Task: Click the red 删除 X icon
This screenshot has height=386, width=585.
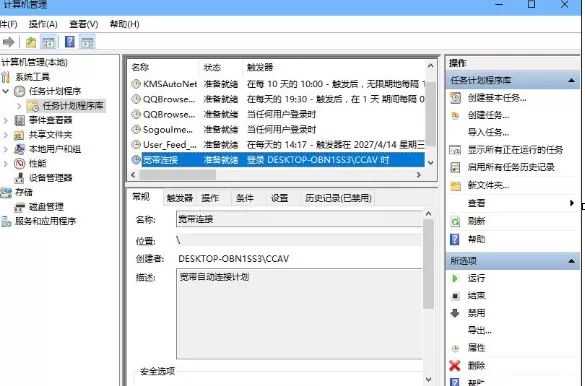Action: pyautogui.click(x=455, y=365)
